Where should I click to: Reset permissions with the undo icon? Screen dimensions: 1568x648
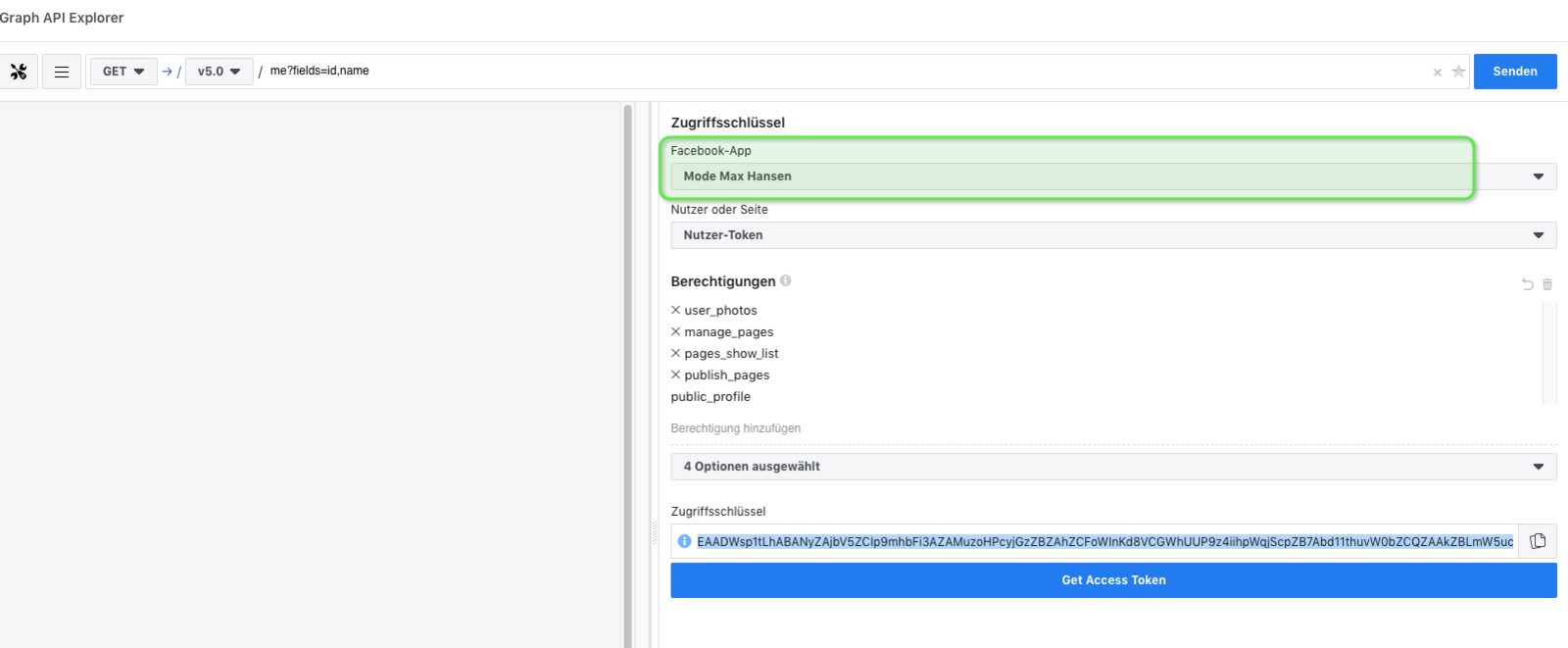pyautogui.click(x=1527, y=284)
